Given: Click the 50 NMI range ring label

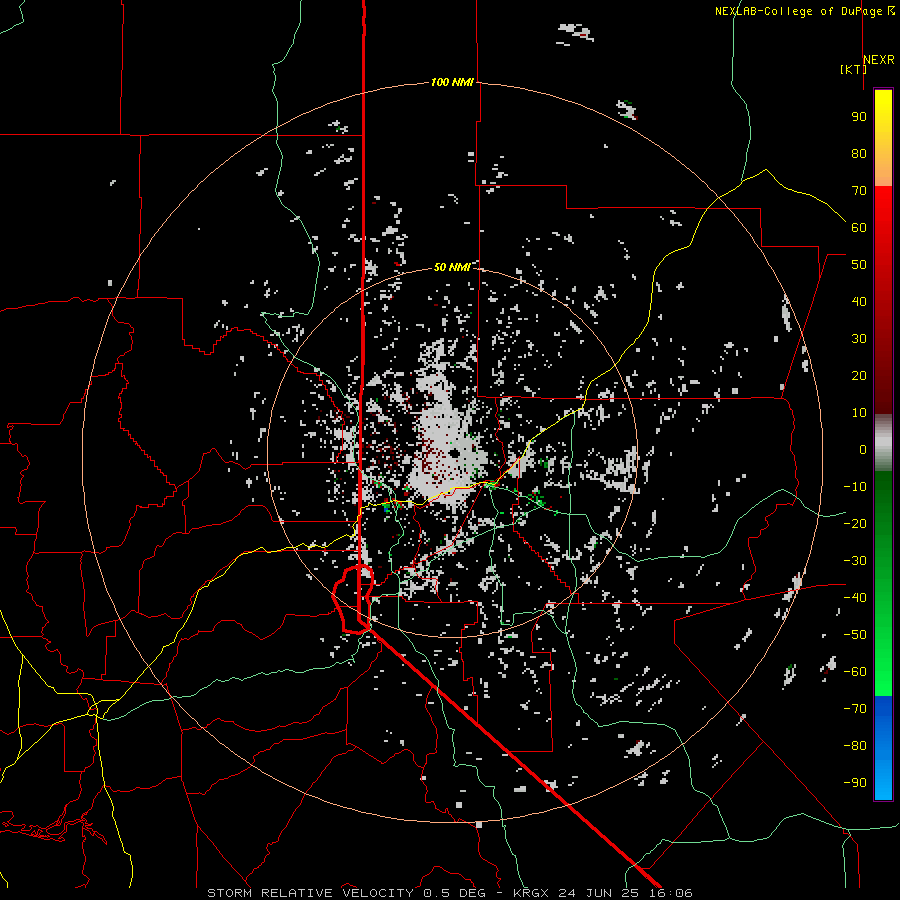Looking at the screenshot, I should pos(452,267).
